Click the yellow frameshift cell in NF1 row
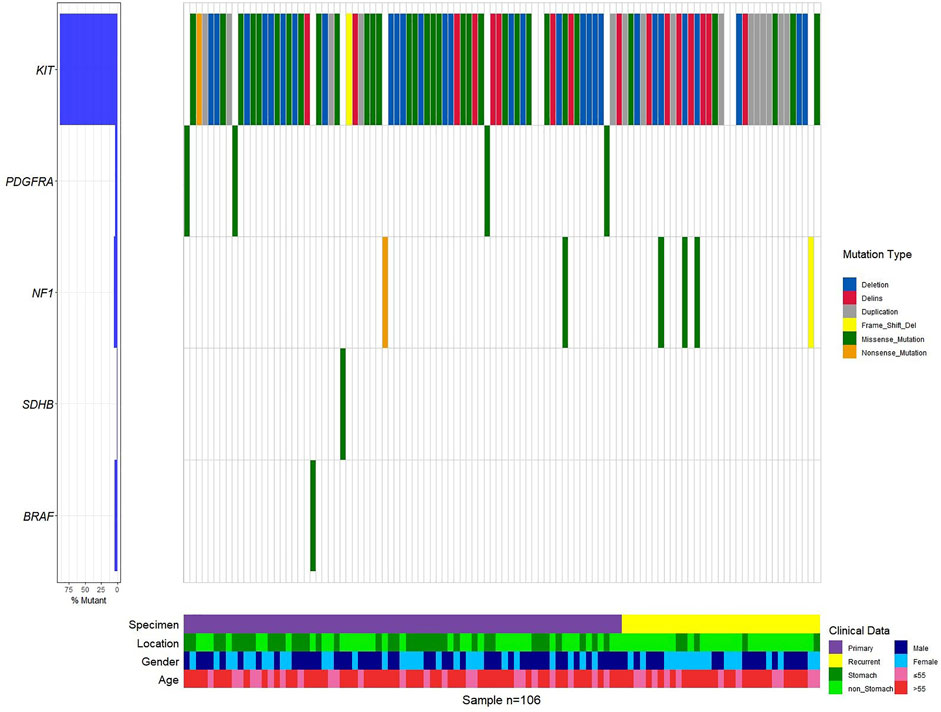 [x=811, y=292]
